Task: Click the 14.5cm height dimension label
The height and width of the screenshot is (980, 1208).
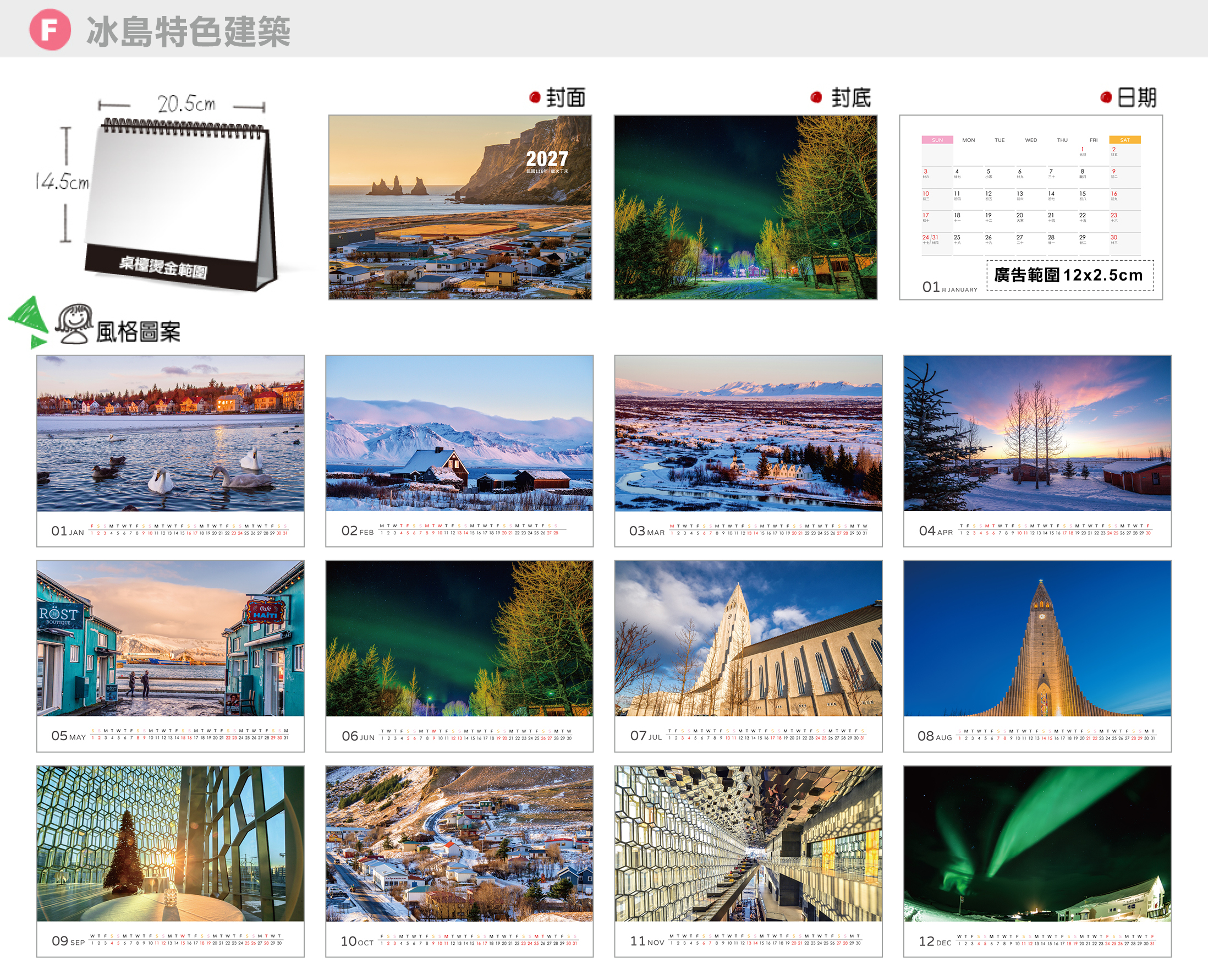Action: point(62,182)
